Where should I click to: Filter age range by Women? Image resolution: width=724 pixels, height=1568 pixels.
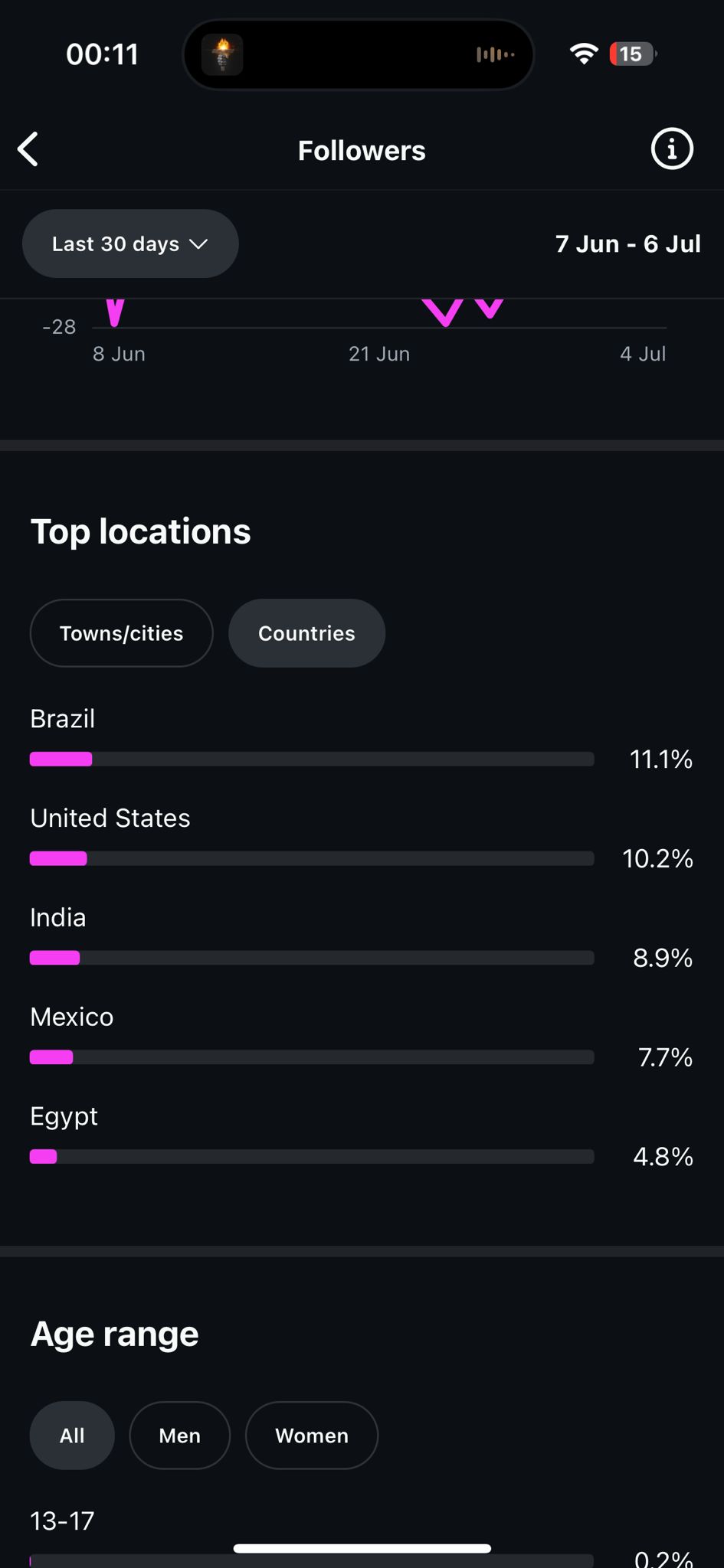(x=312, y=1436)
